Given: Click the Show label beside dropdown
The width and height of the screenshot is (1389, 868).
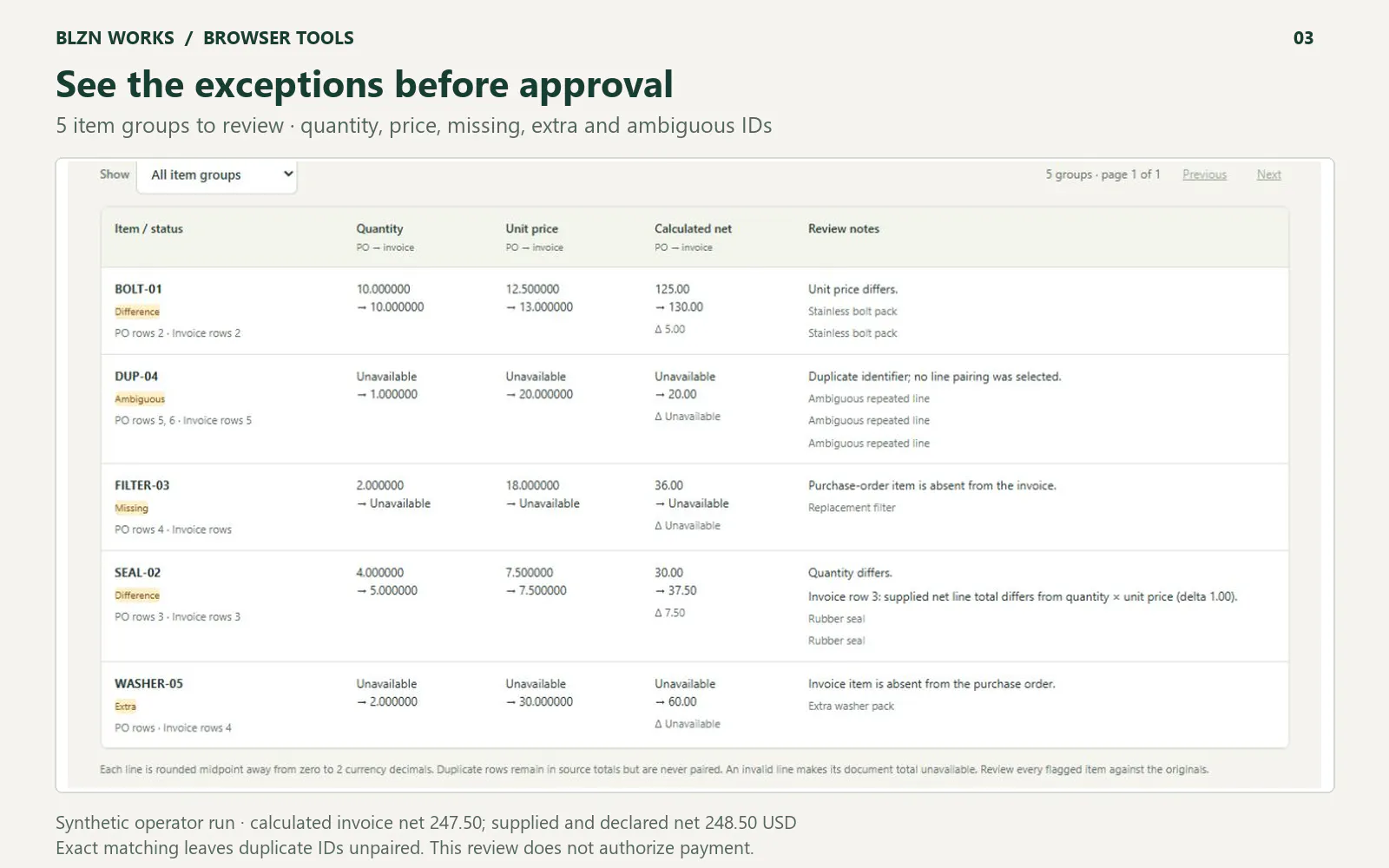Looking at the screenshot, I should tap(115, 174).
